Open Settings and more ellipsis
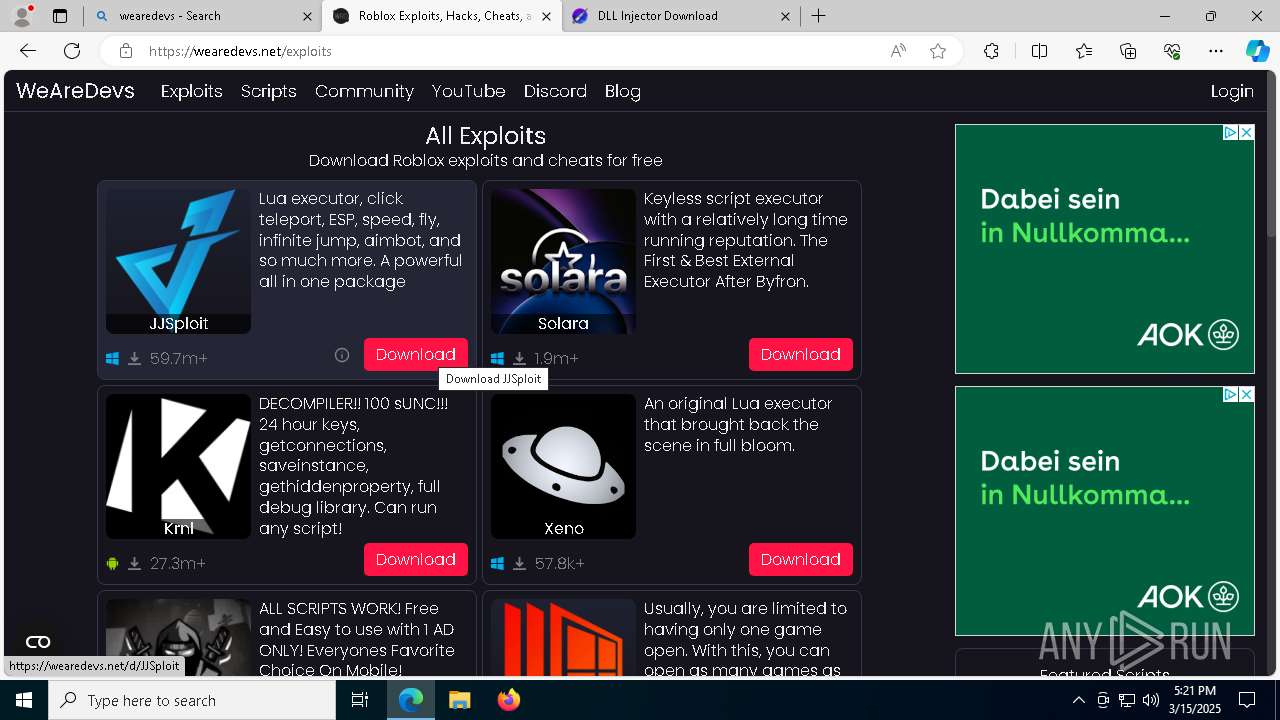Image resolution: width=1280 pixels, height=720 pixels. click(x=1216, y=51)
